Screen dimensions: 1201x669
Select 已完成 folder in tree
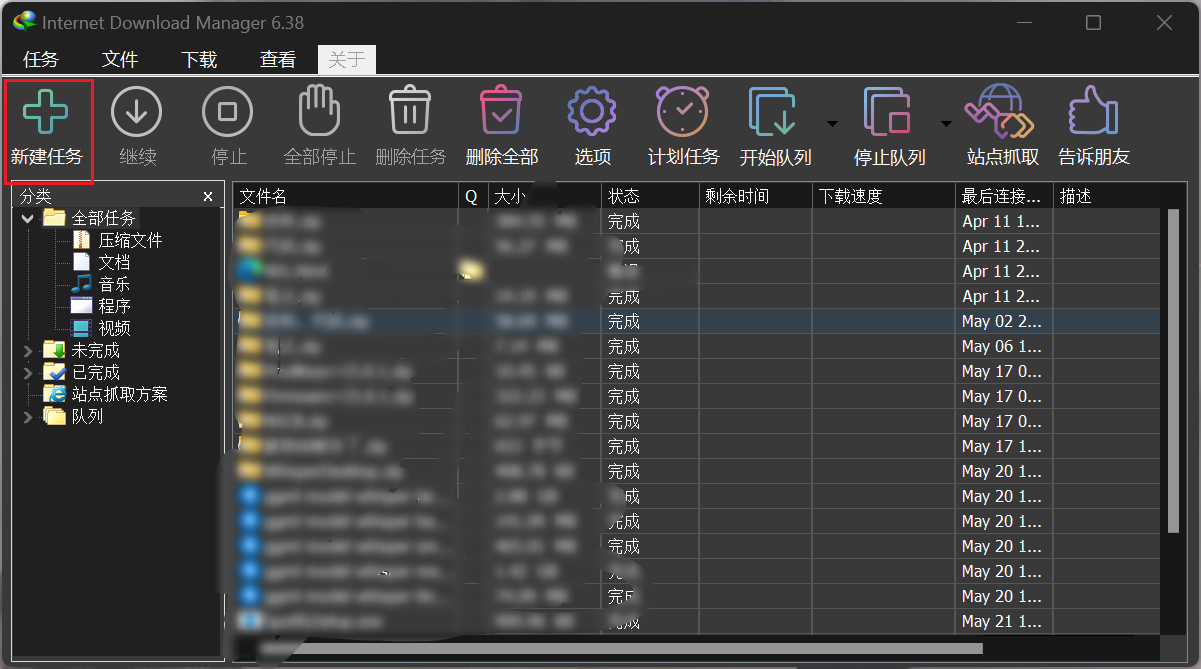click(x=95, y=372)
